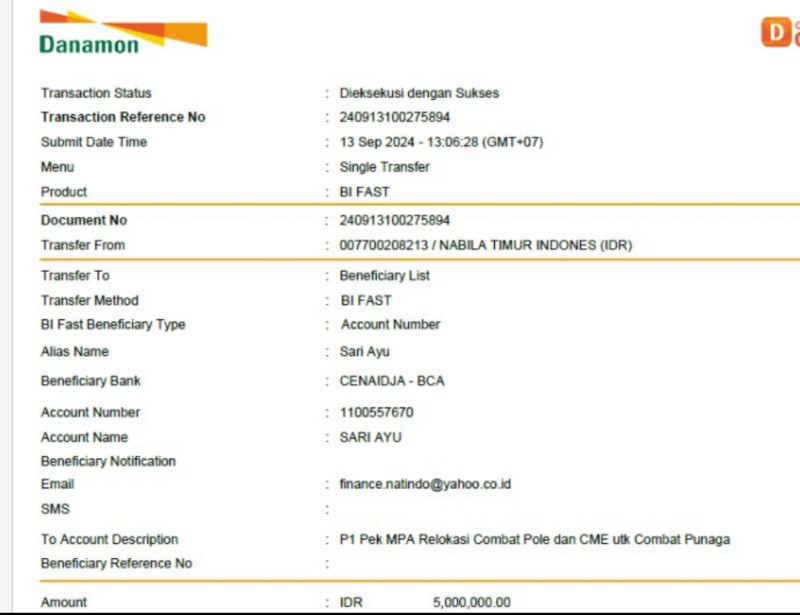Select the currency code 'IDR' in Amount row
800x615 pixels.
pyautogui.click(x=351, y=602)
